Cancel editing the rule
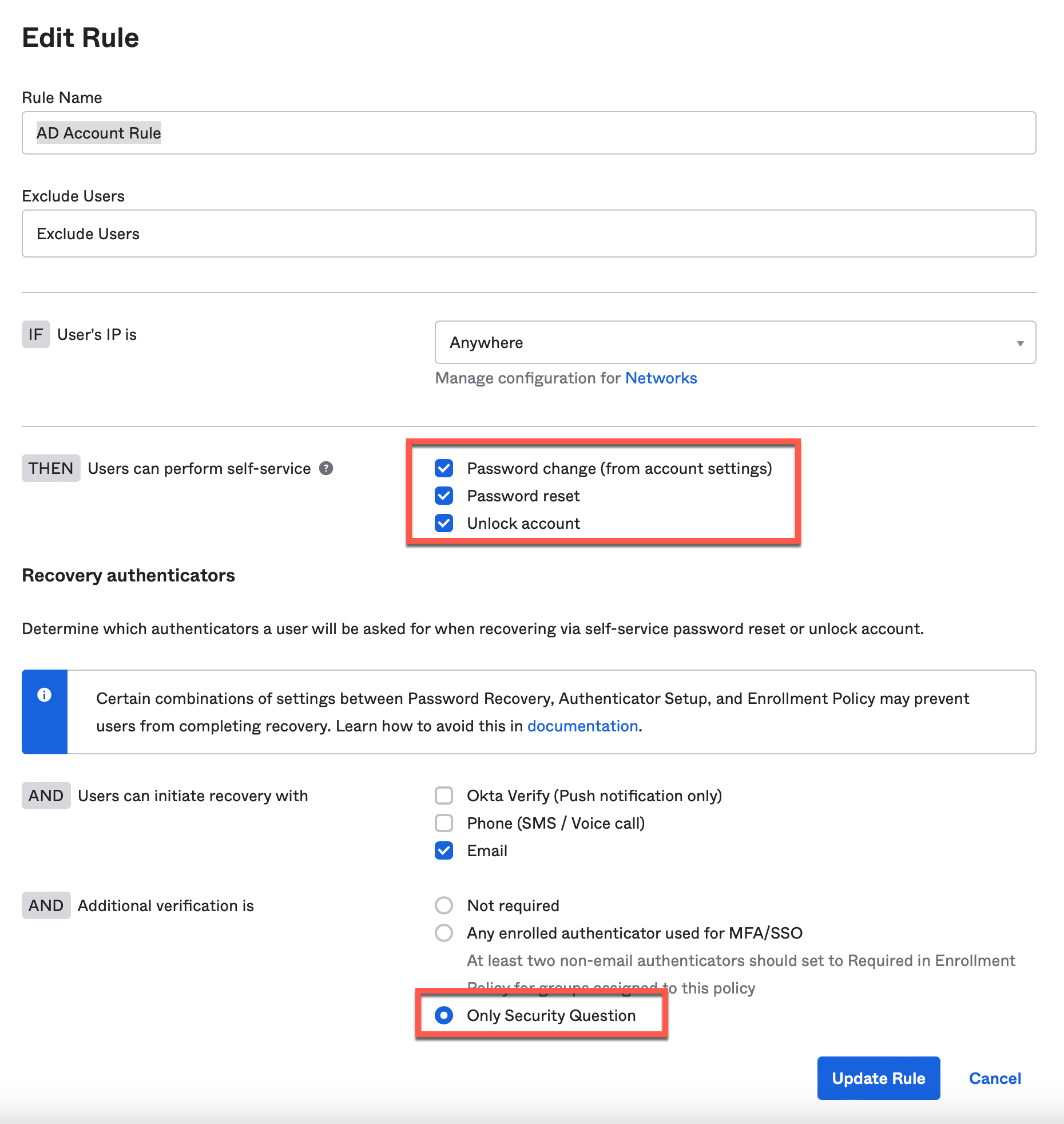 pos(995,1078)
